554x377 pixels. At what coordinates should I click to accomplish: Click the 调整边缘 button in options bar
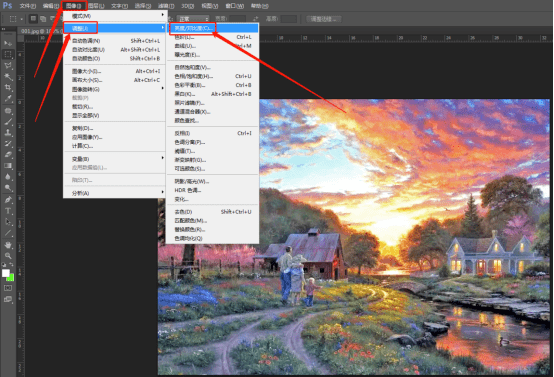[x=323, y=19]
